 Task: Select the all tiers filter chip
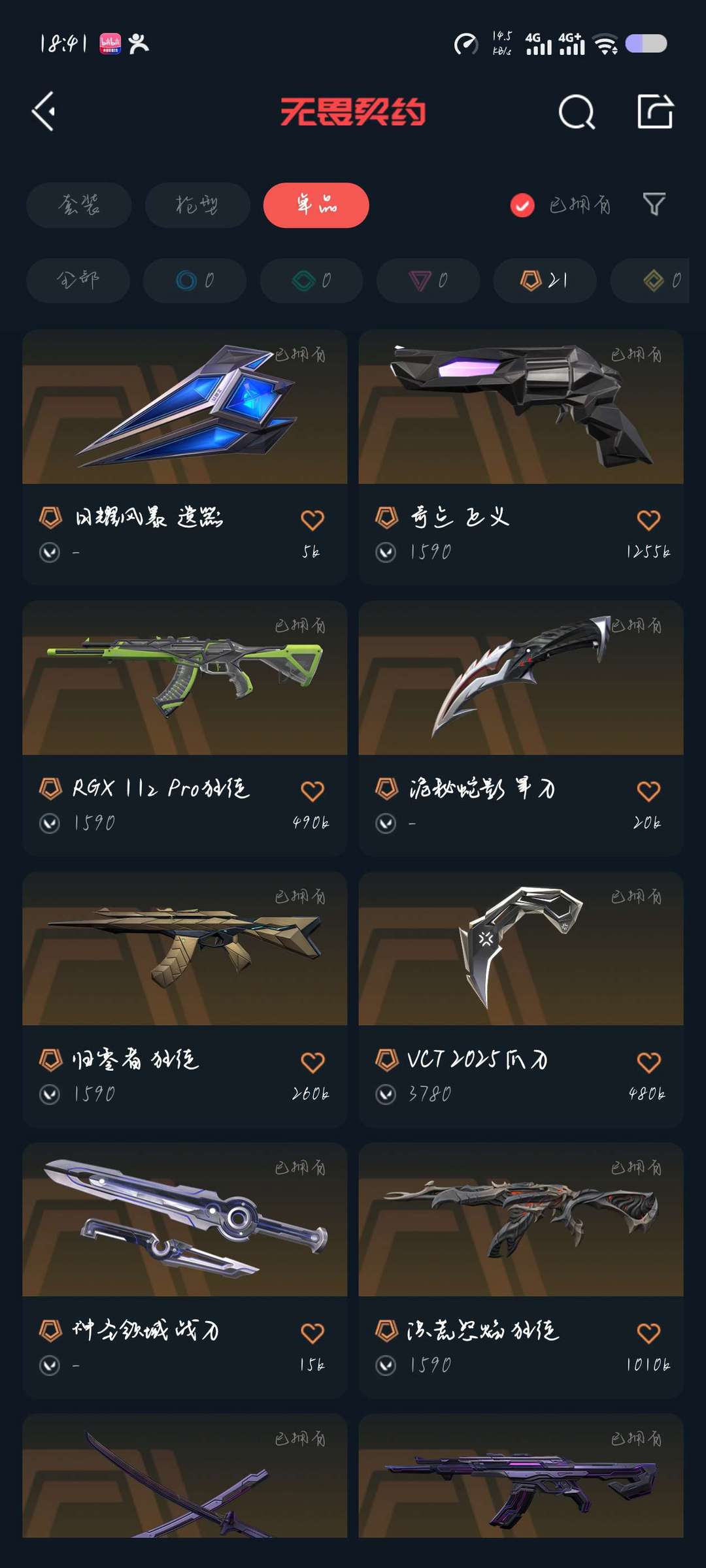(78, 280)
